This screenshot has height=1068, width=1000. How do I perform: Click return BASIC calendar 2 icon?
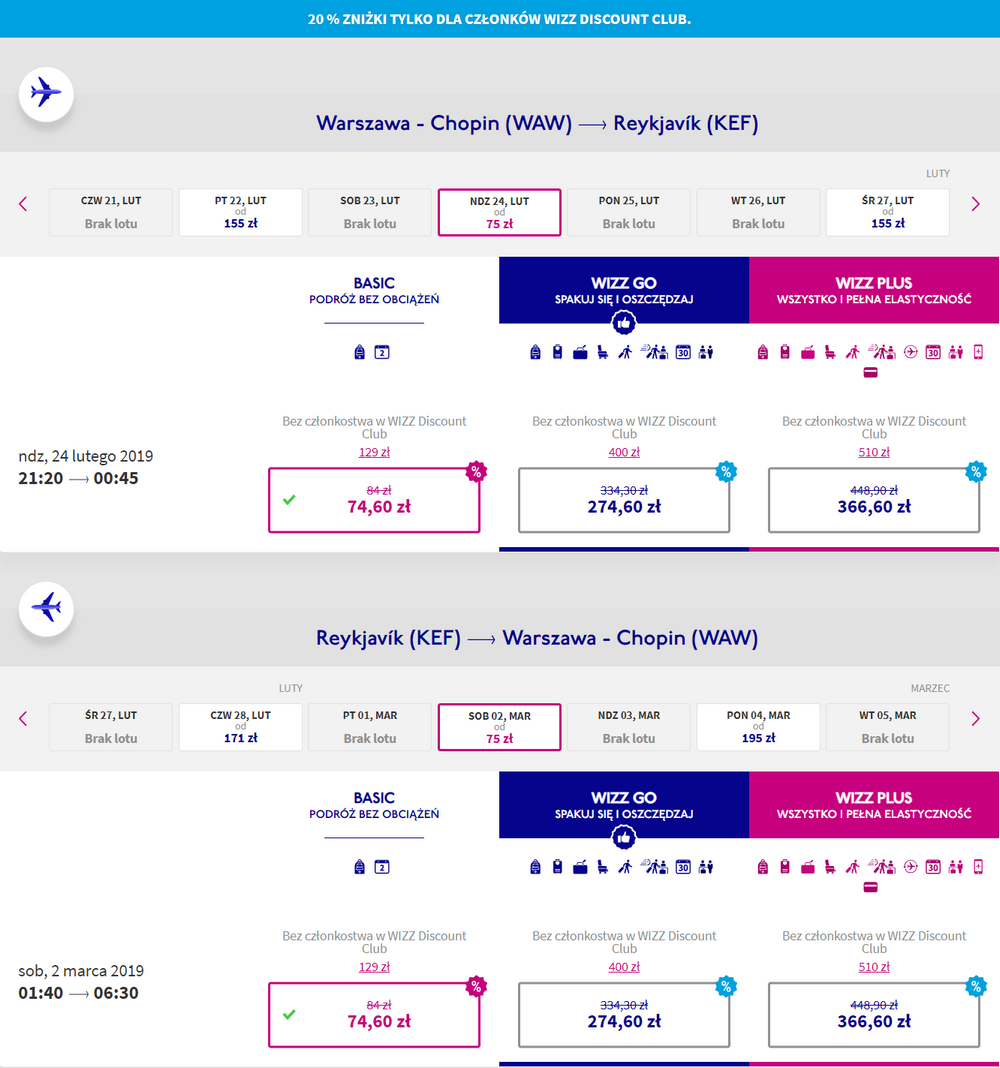tap(382, 867)
